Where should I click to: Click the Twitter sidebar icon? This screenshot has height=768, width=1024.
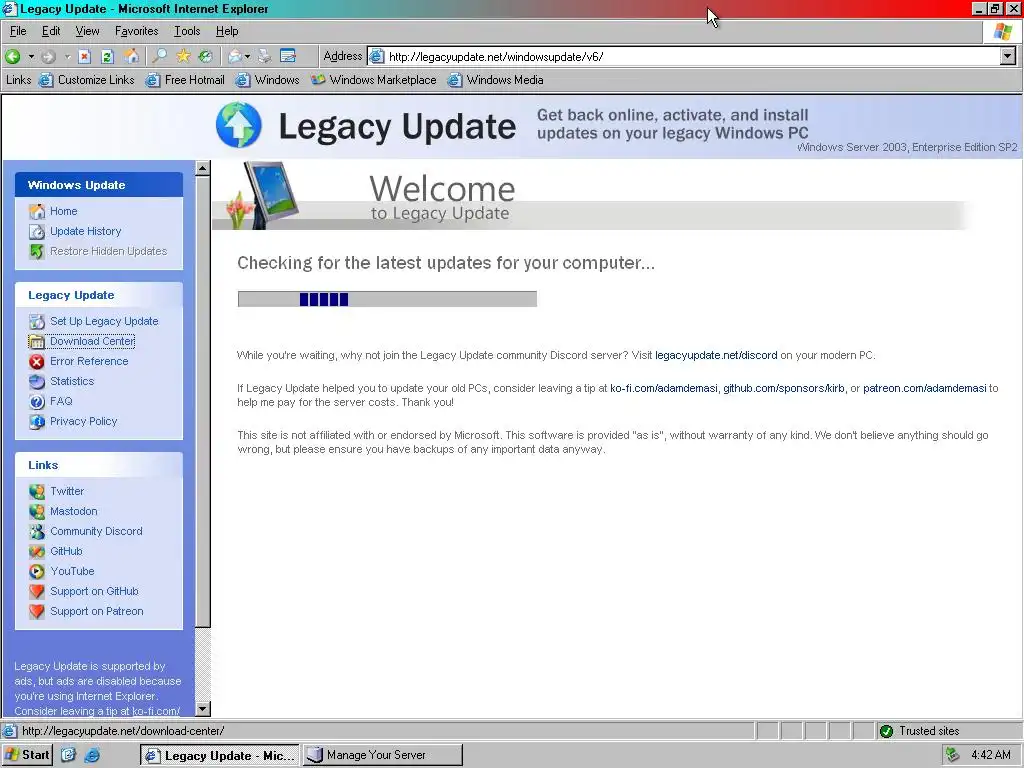pos(37,491)
